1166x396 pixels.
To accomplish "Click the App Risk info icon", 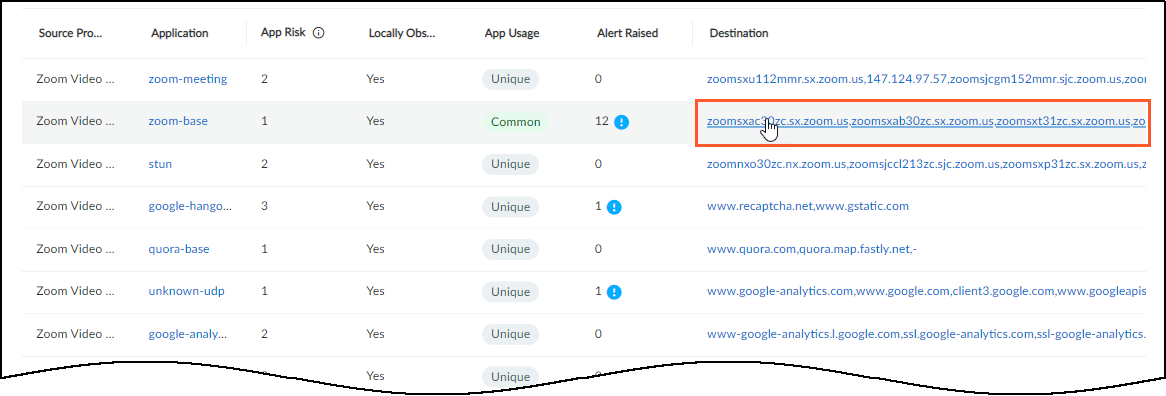I will tap(318, 33).
